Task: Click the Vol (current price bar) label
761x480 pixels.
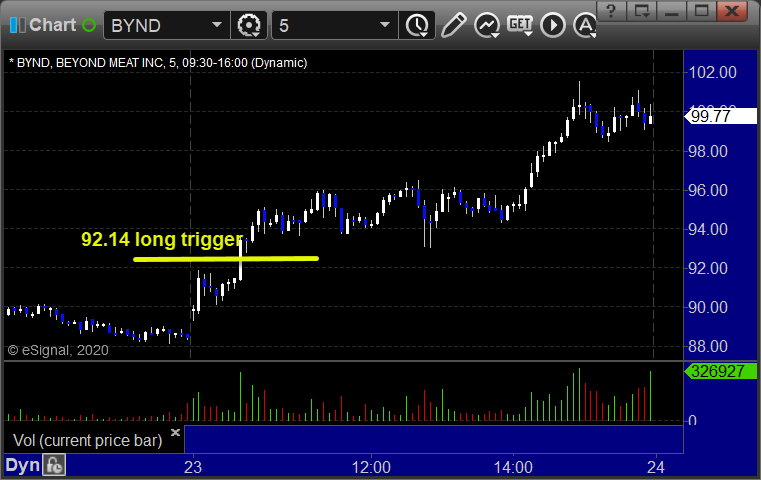Action: point(88,441)
